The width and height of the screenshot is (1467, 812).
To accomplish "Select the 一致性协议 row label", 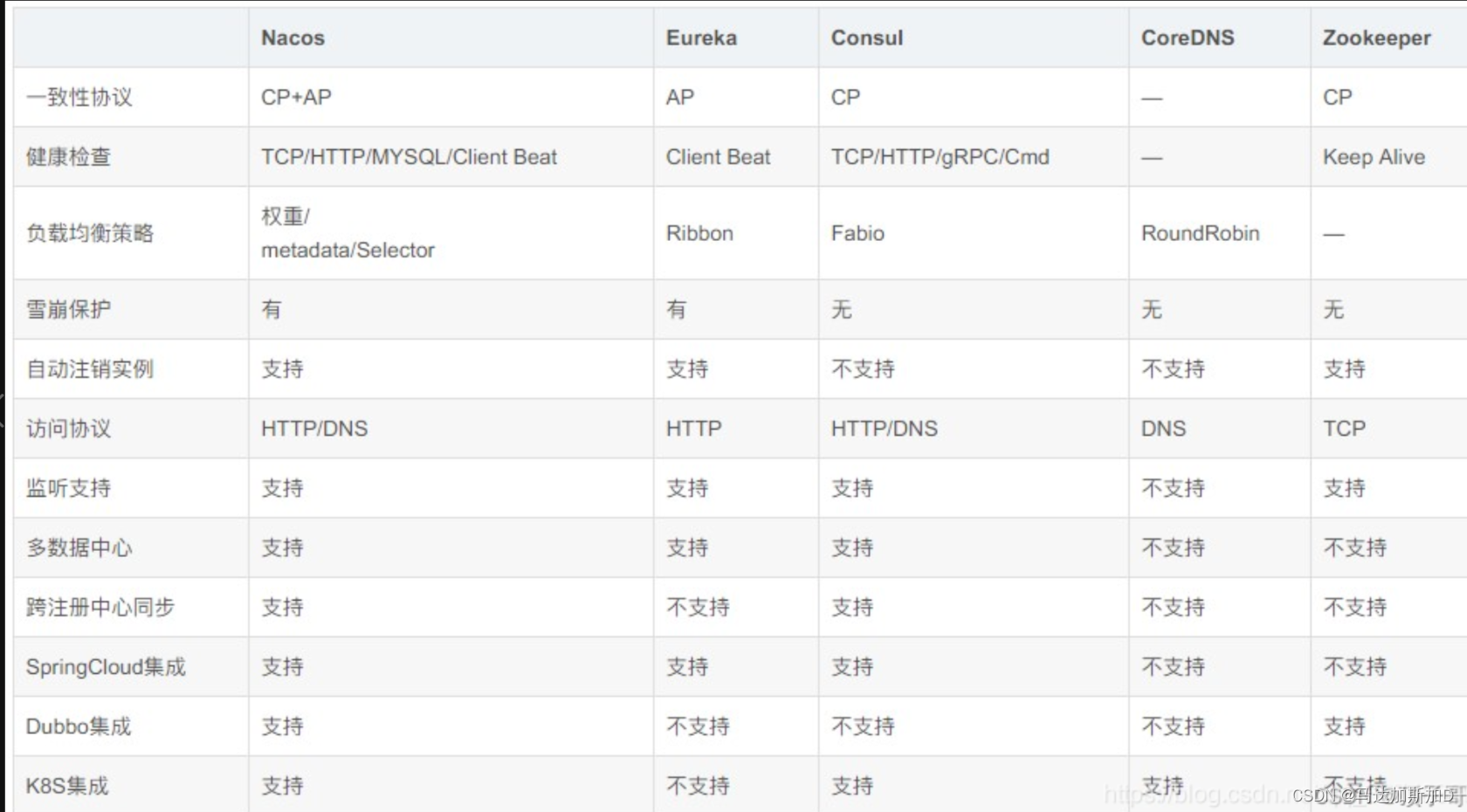I will tap(79, 97).
